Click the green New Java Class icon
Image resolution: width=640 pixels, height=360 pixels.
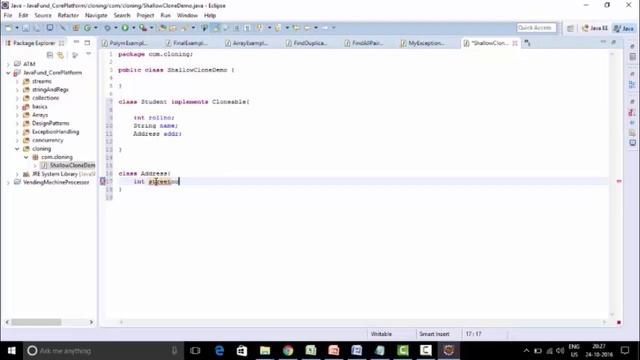click(87, 28)
